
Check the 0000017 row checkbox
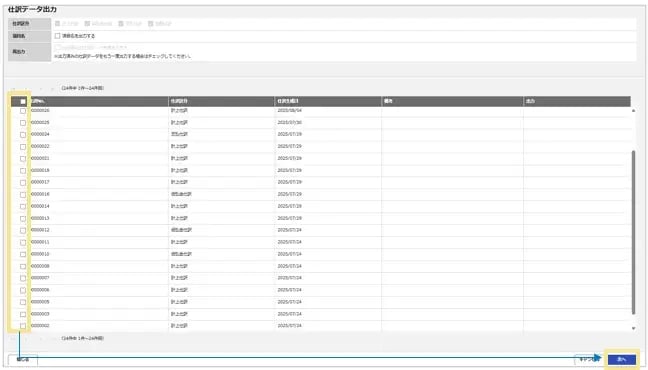tap(23, 183)
